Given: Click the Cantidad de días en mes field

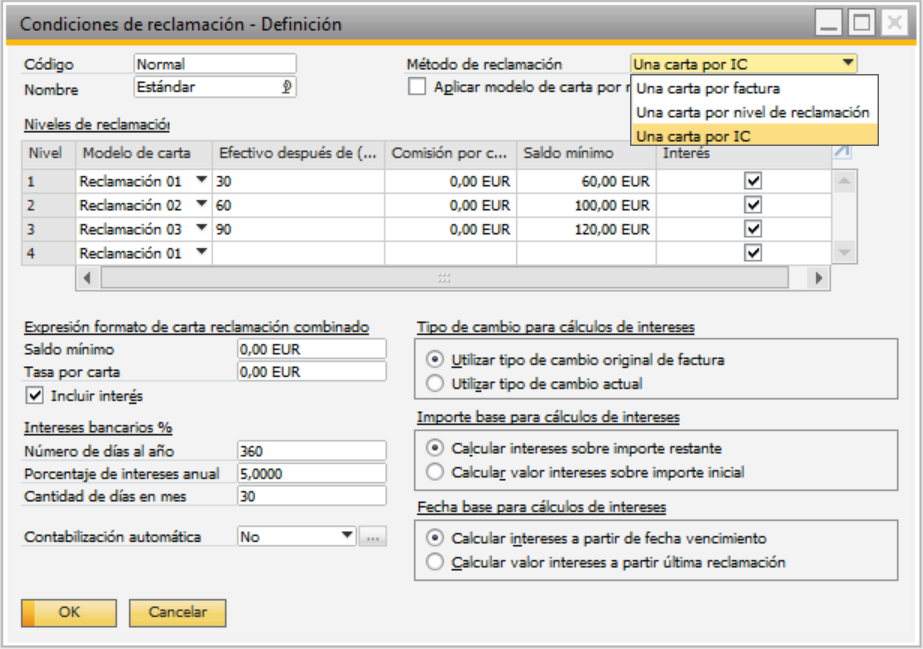Looking at the screenshot, I should click(x=312, y=496).
